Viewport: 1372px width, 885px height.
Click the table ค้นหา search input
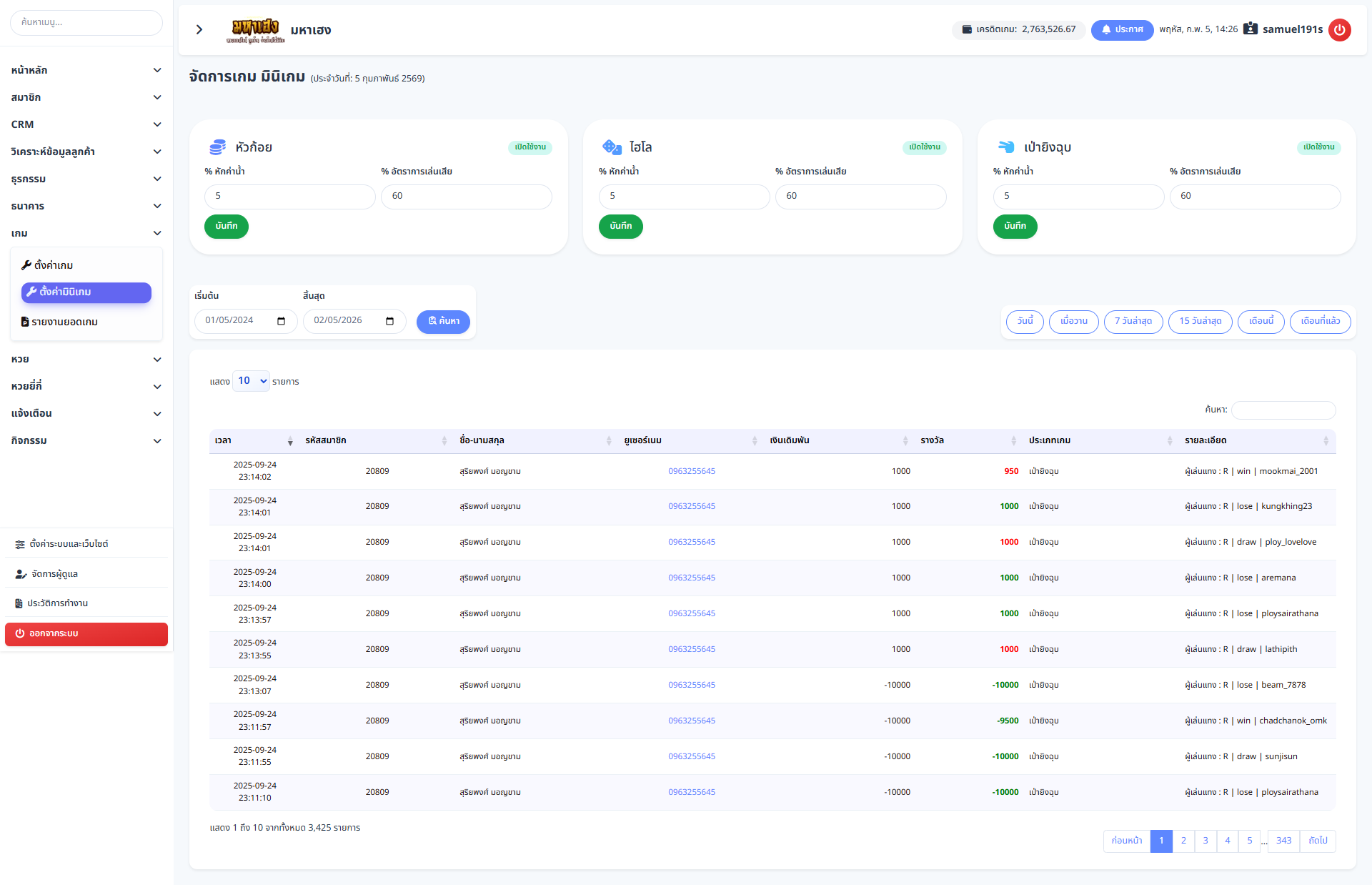[x=1283, y=410]
